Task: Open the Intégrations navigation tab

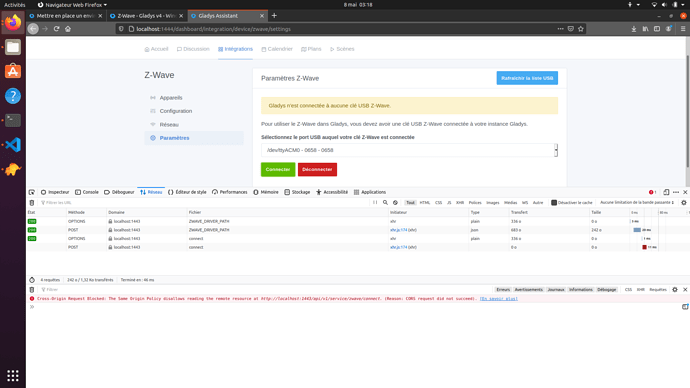Action: click(235, 49)
